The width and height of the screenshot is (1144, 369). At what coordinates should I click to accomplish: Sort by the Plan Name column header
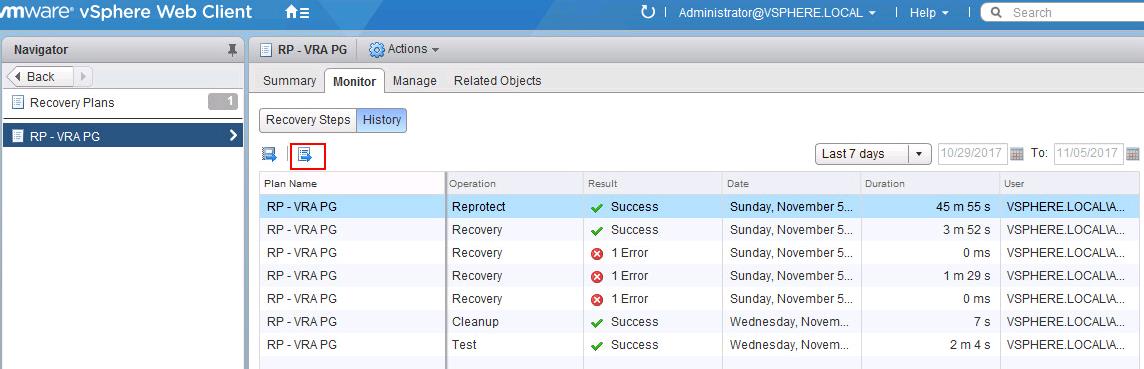pos(352,184)
